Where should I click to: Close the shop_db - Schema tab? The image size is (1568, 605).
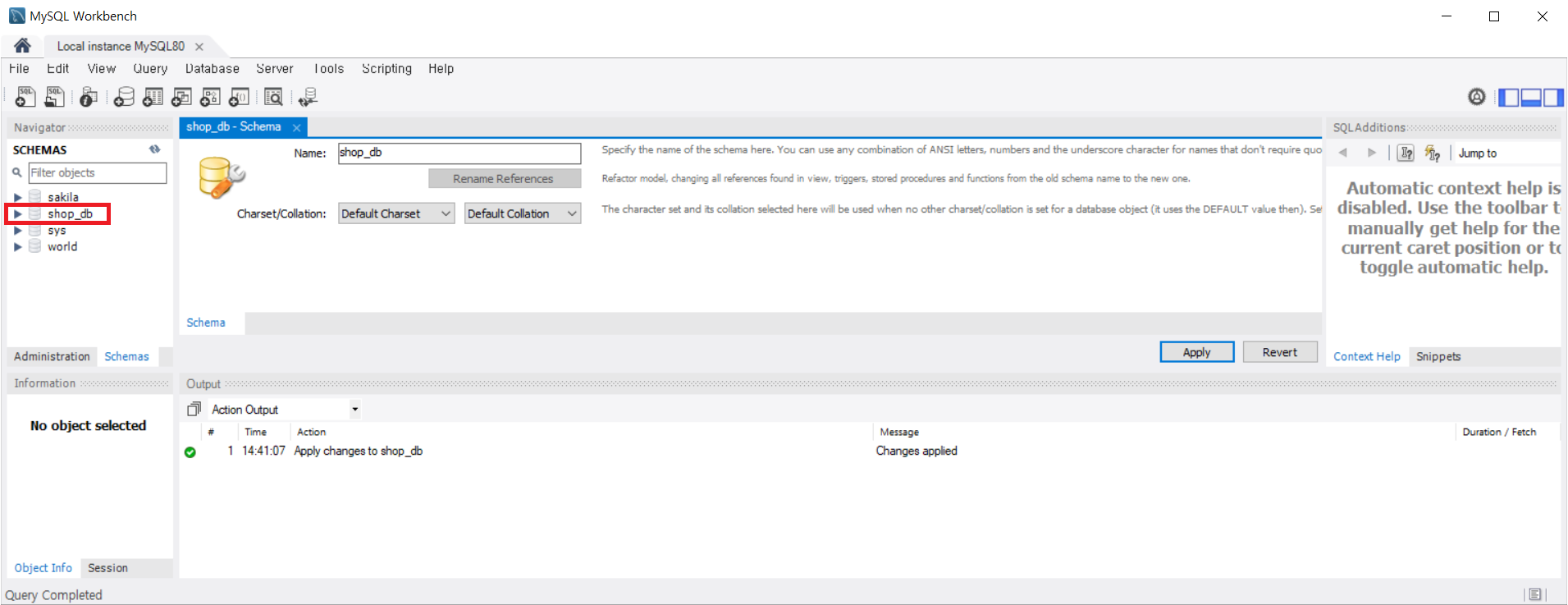[296, 127]
